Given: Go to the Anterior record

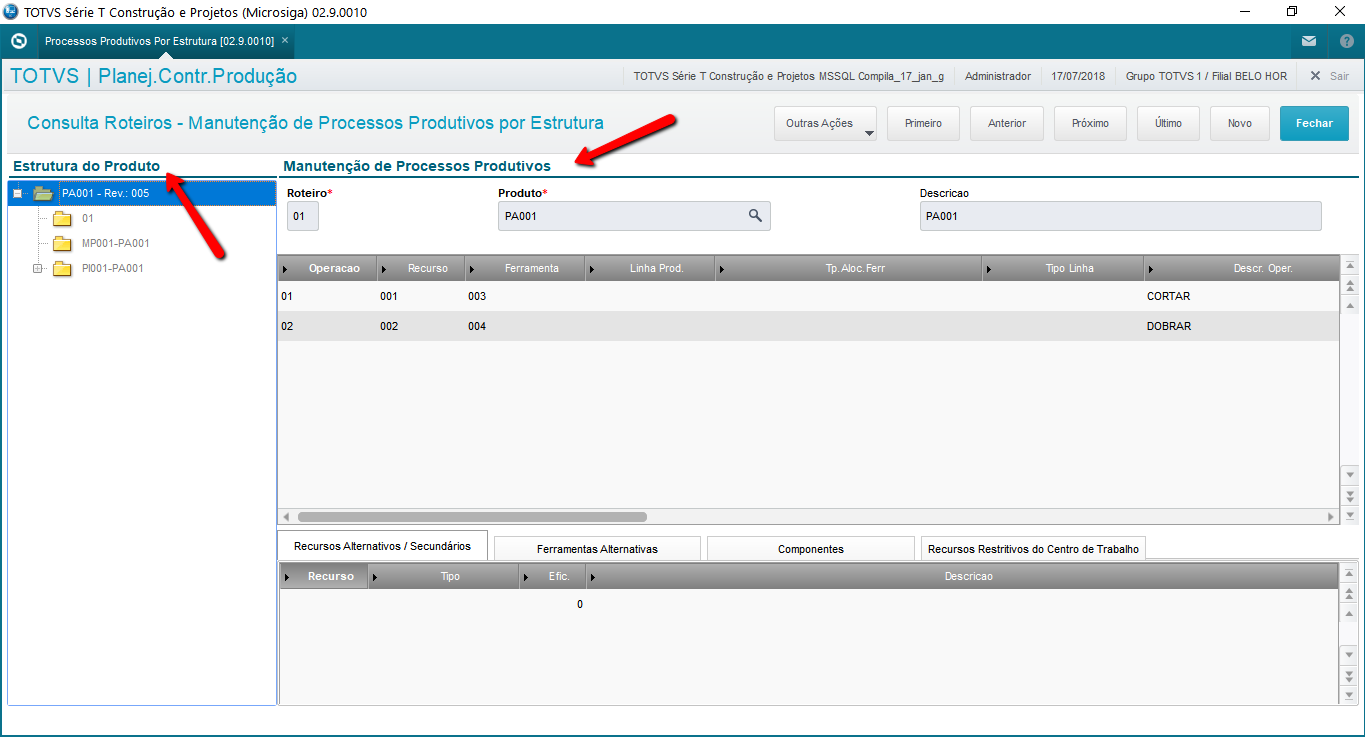Looking at the screenshot, I should [x=1007, y=123].
